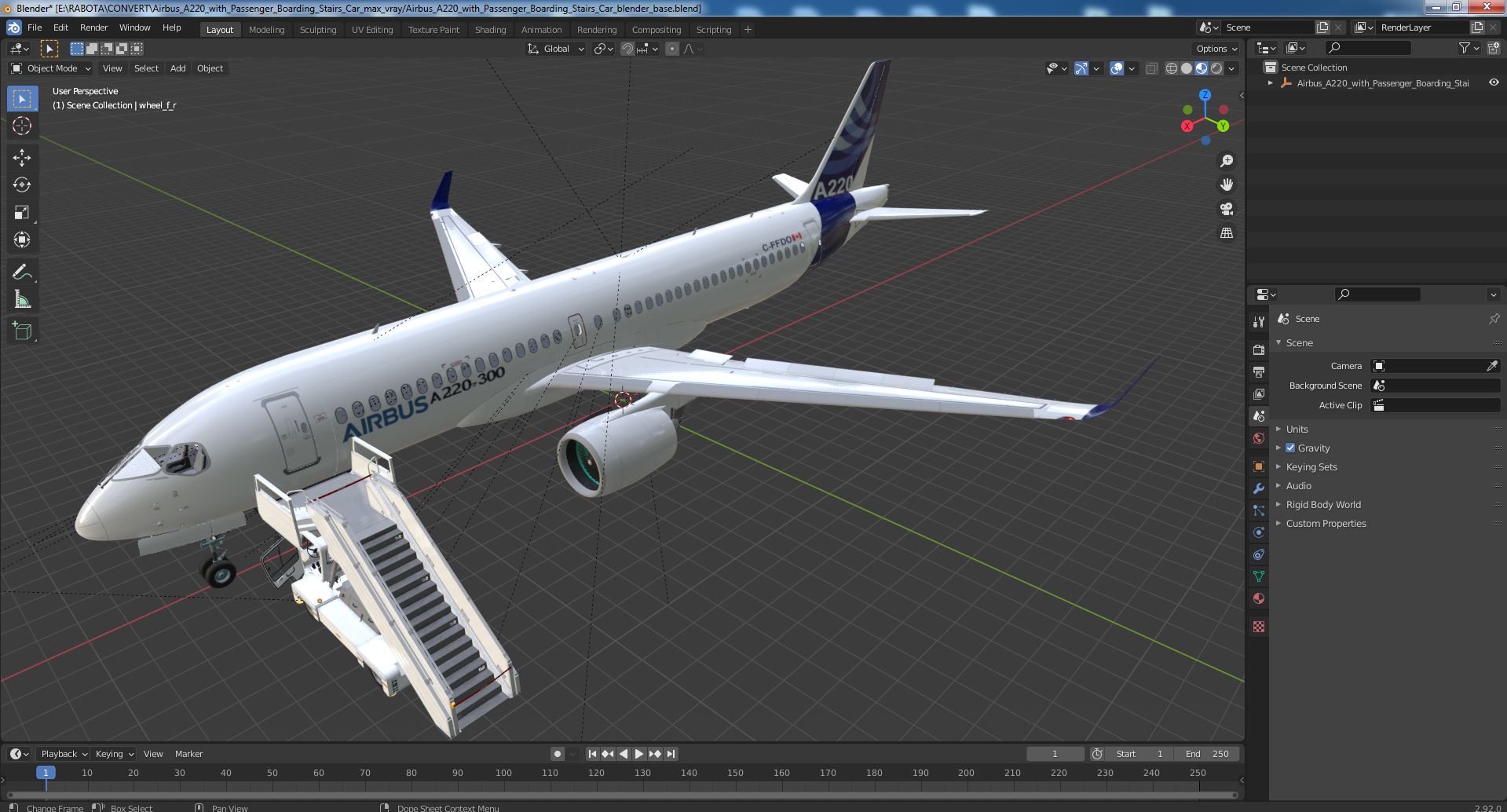Click the pan view hand icon
The image size is (1507, 812).
(x=1226, y=185)
